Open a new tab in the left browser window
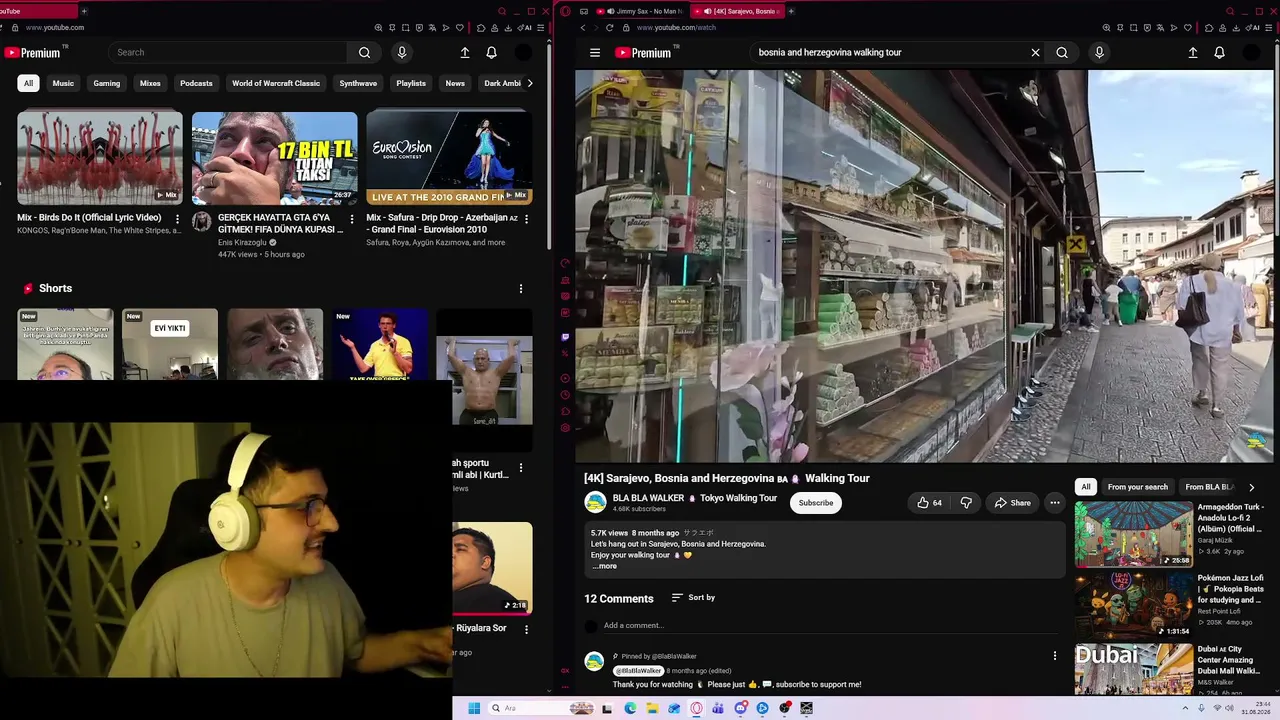The height and width of the screenshot is (720, 1280). pos(84,11)
